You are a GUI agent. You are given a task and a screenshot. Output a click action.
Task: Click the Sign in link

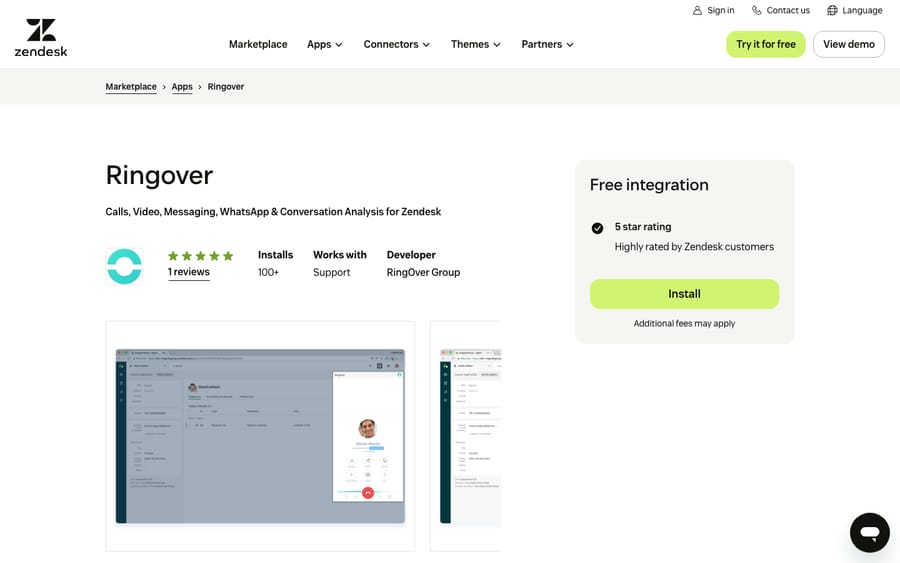pyautogui.click(x=713, y=10)
